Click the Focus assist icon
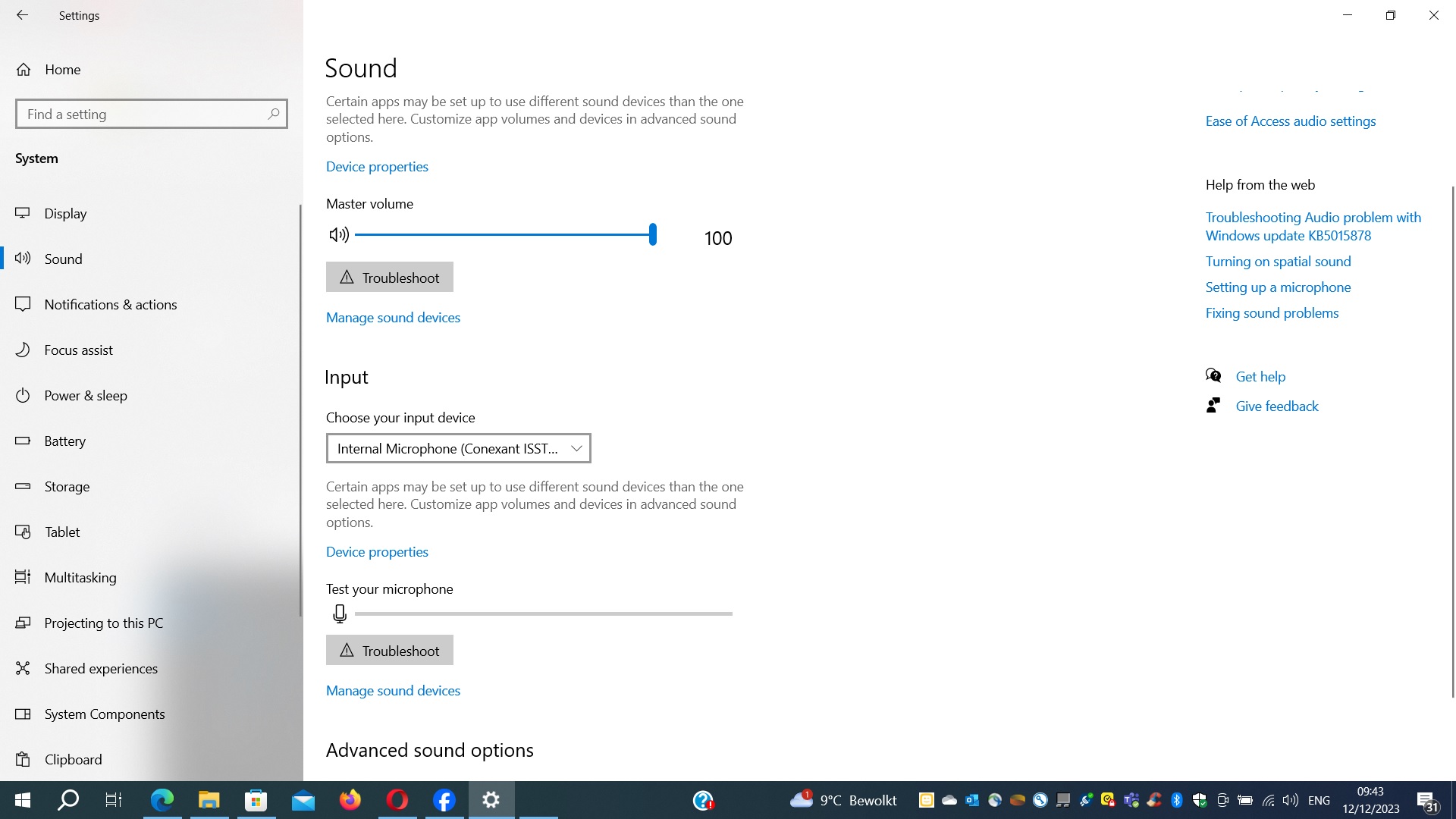Viewport: 1456px width, 819px height. 24,350
